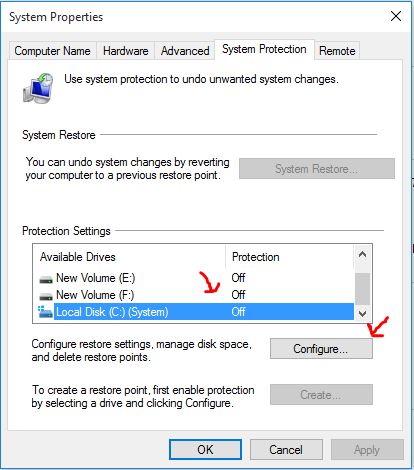The height and width of the screenshot is (470, 414).
Task: Select New Volume (F:) in drives list
Action: pos(193,295)
